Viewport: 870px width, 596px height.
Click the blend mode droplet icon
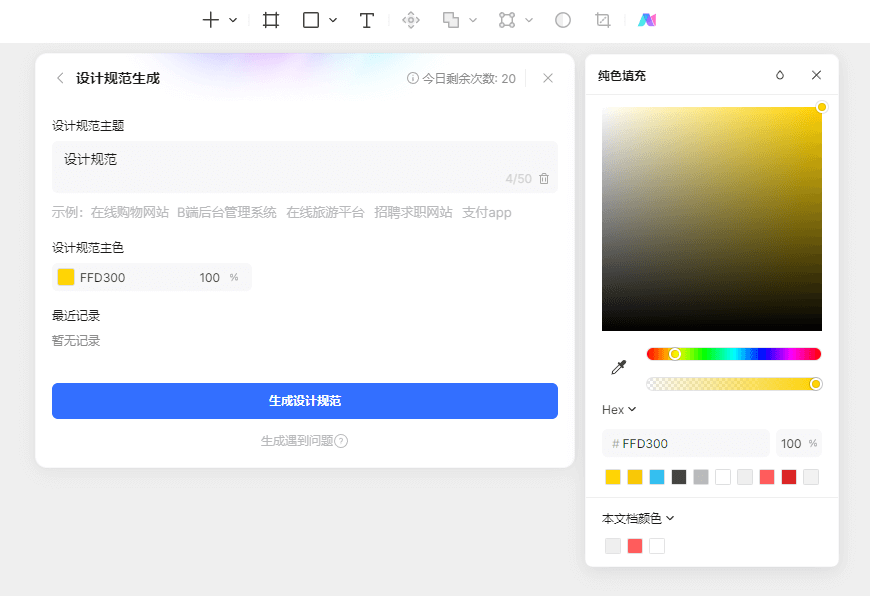click(x=780, y=75)
